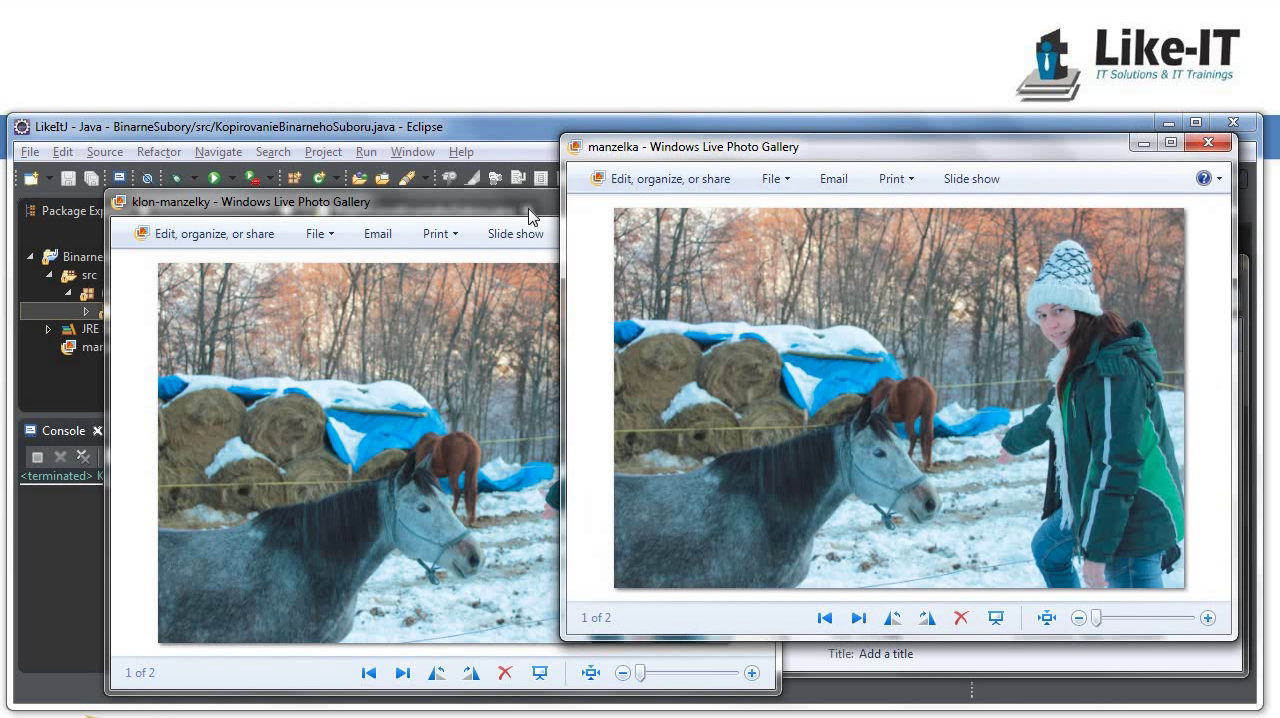Start slide show icon in manzelka window
The image size is (1280, 718).
996,618
